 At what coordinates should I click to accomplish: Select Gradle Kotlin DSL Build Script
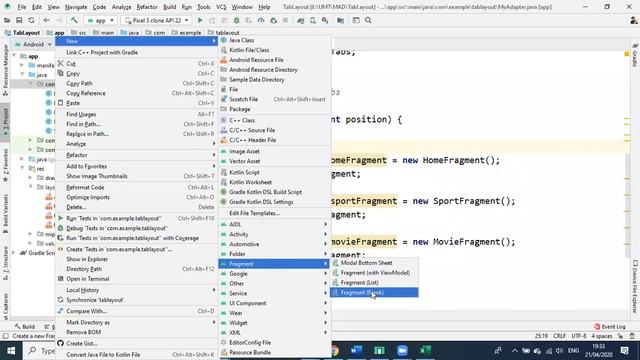(x=275, y=192)
